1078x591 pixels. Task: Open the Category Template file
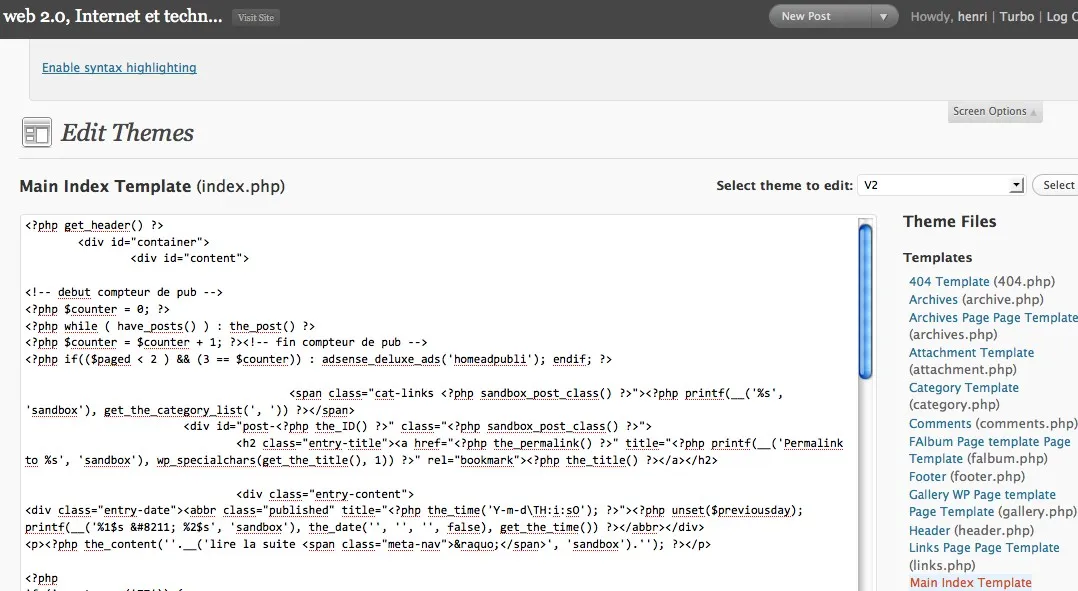[963, 388]
